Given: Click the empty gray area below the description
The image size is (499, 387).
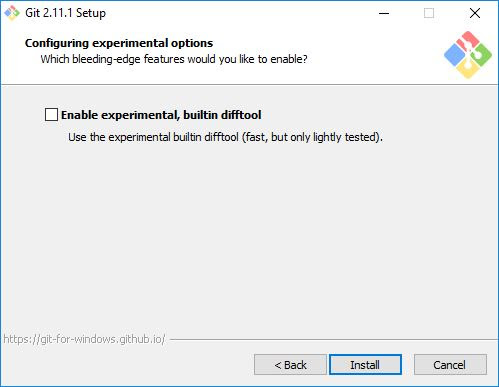Looking at the screenshot, I should coord(249,233).
